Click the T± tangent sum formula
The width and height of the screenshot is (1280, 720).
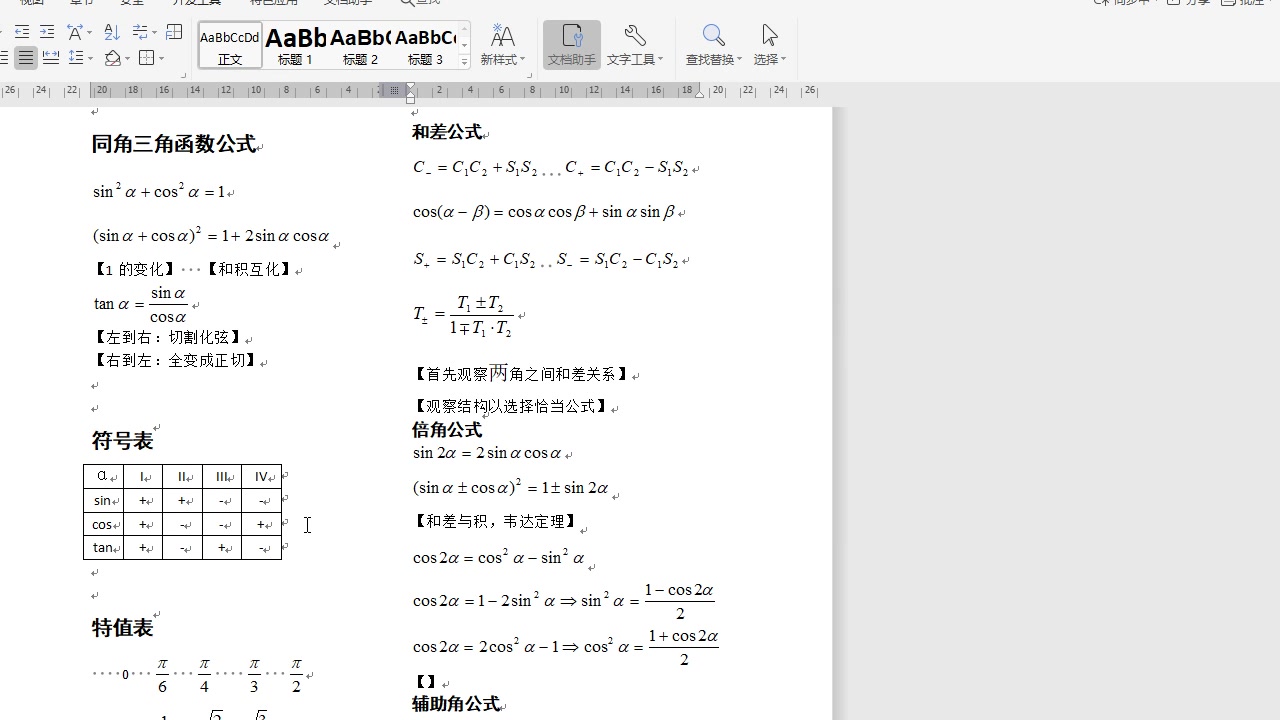coord(463,316)
